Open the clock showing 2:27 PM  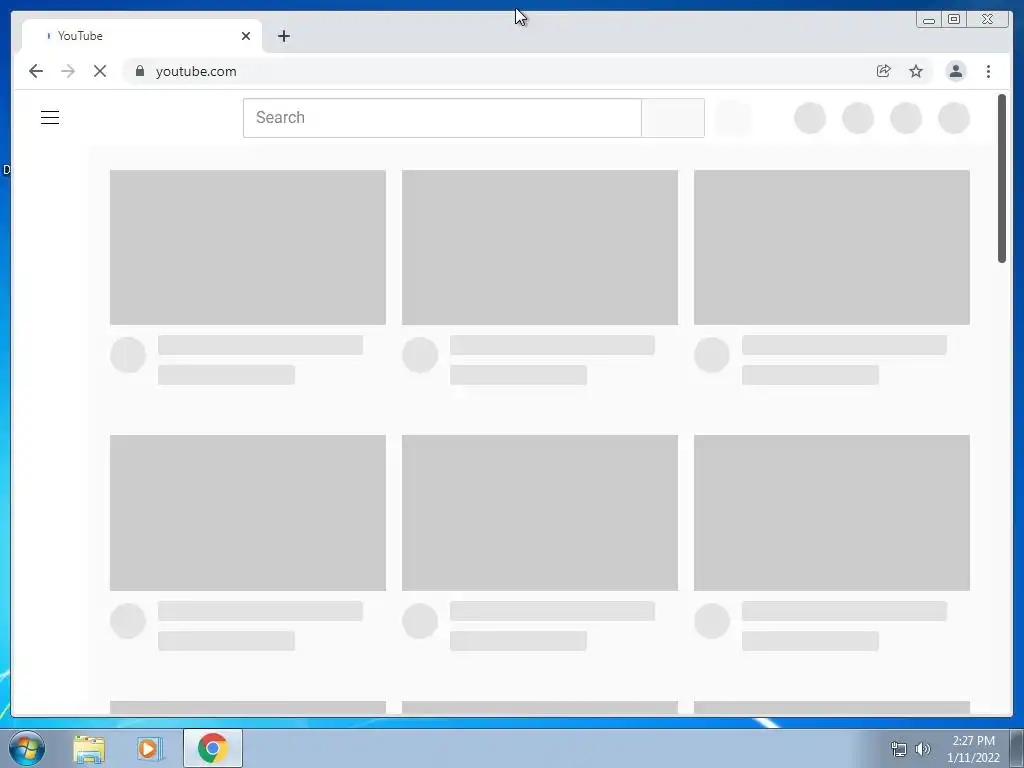[973, 749]
